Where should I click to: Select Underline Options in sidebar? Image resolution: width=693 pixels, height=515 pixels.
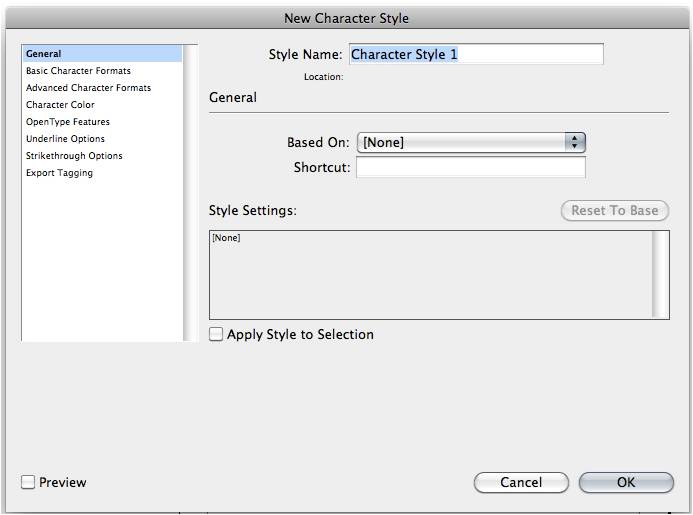[65, 139]
